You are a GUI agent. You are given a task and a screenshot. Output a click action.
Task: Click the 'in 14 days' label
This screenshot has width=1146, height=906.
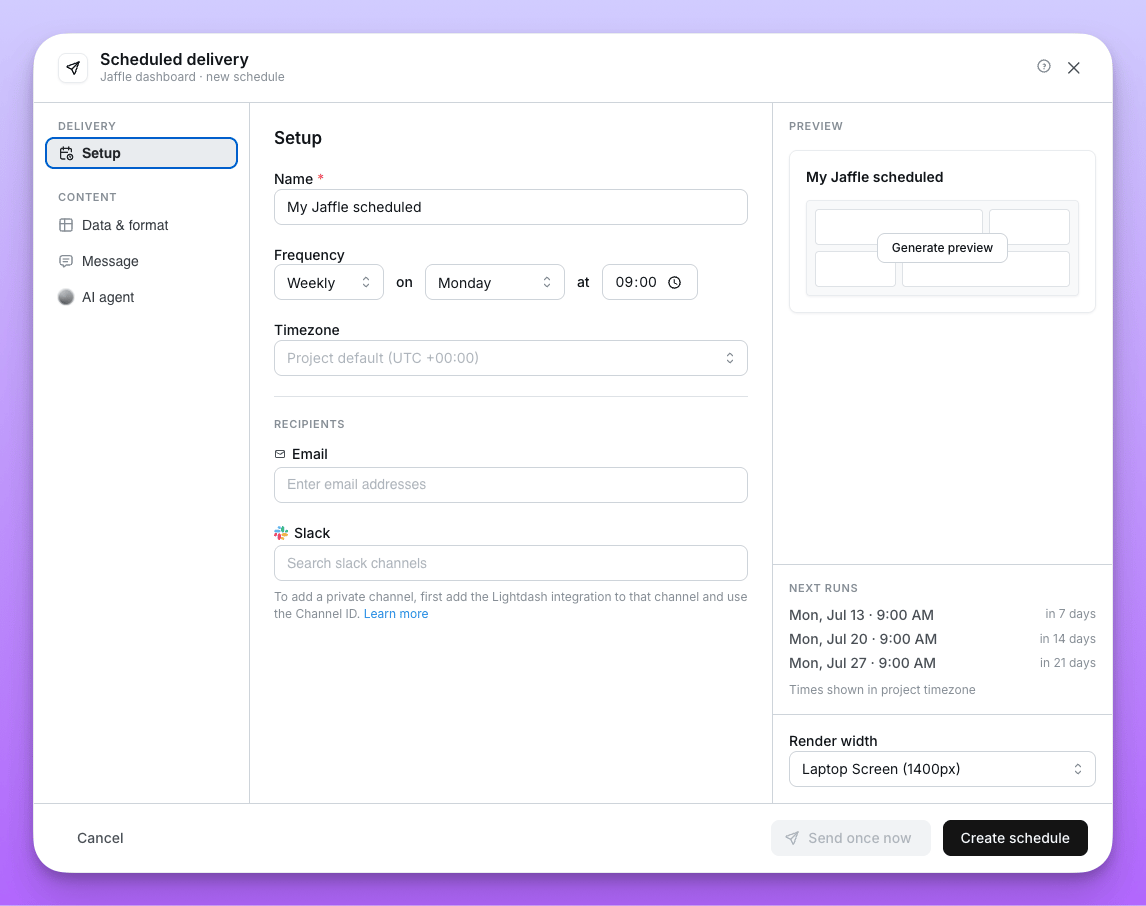1068,639
